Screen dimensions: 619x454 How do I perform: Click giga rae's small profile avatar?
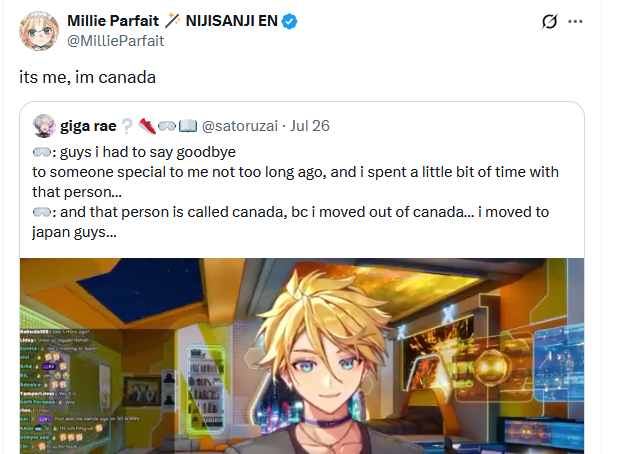tap(44, 126)
